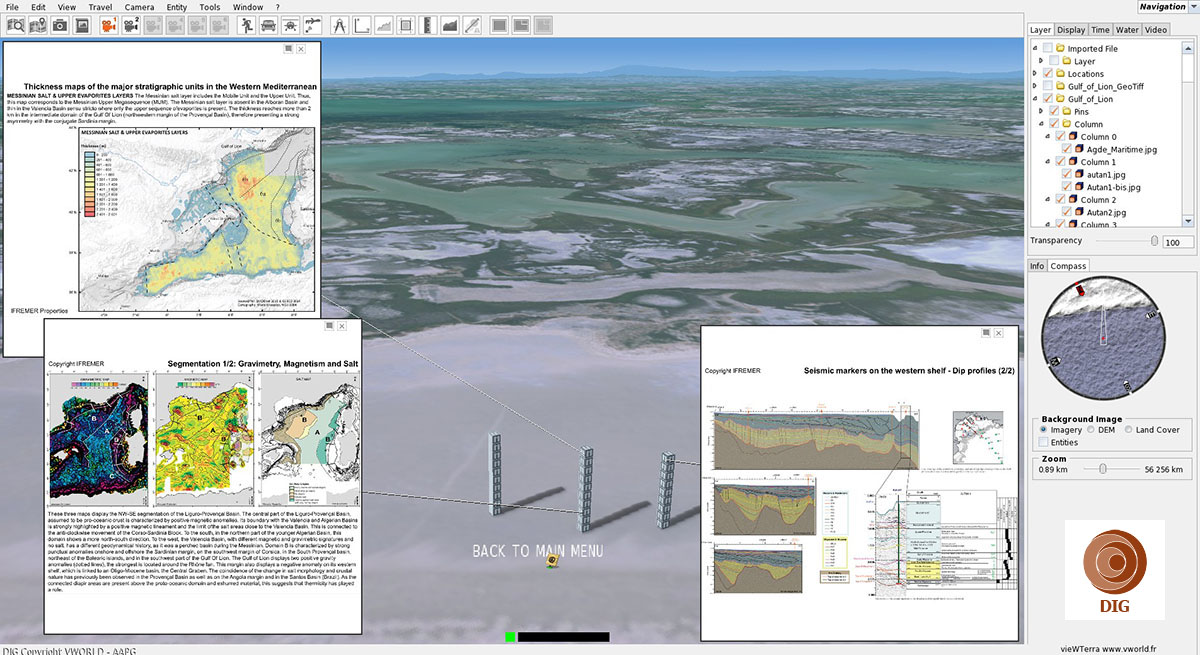Activate the compass divider measure tool
This screenshot has width=1200, height=655.
(338, 25)
